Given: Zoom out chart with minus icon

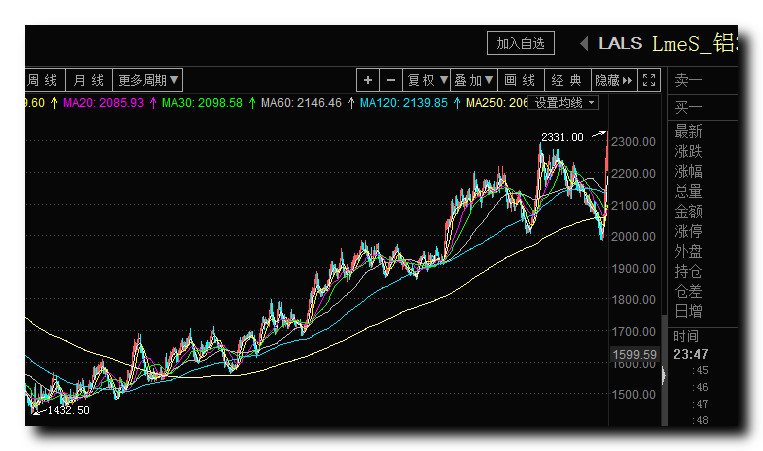Looking at the screenshot, I should (391, 80).
